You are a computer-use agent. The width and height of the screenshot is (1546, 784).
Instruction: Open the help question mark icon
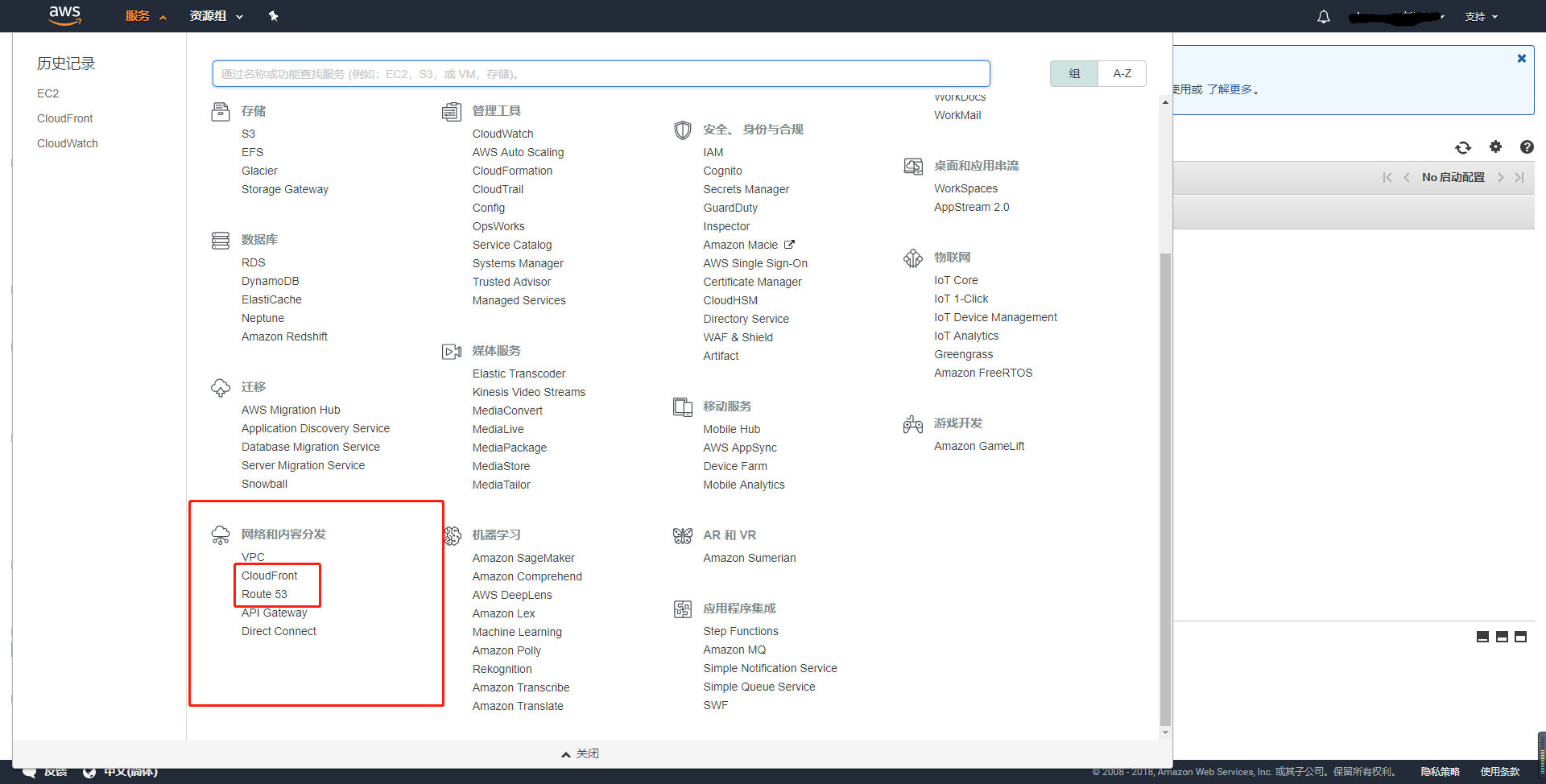point(1527,146)
